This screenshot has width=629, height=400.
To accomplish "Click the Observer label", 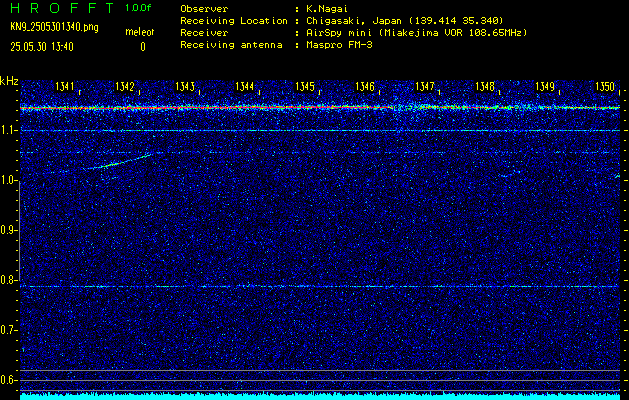I will click(x=204, y=9).
